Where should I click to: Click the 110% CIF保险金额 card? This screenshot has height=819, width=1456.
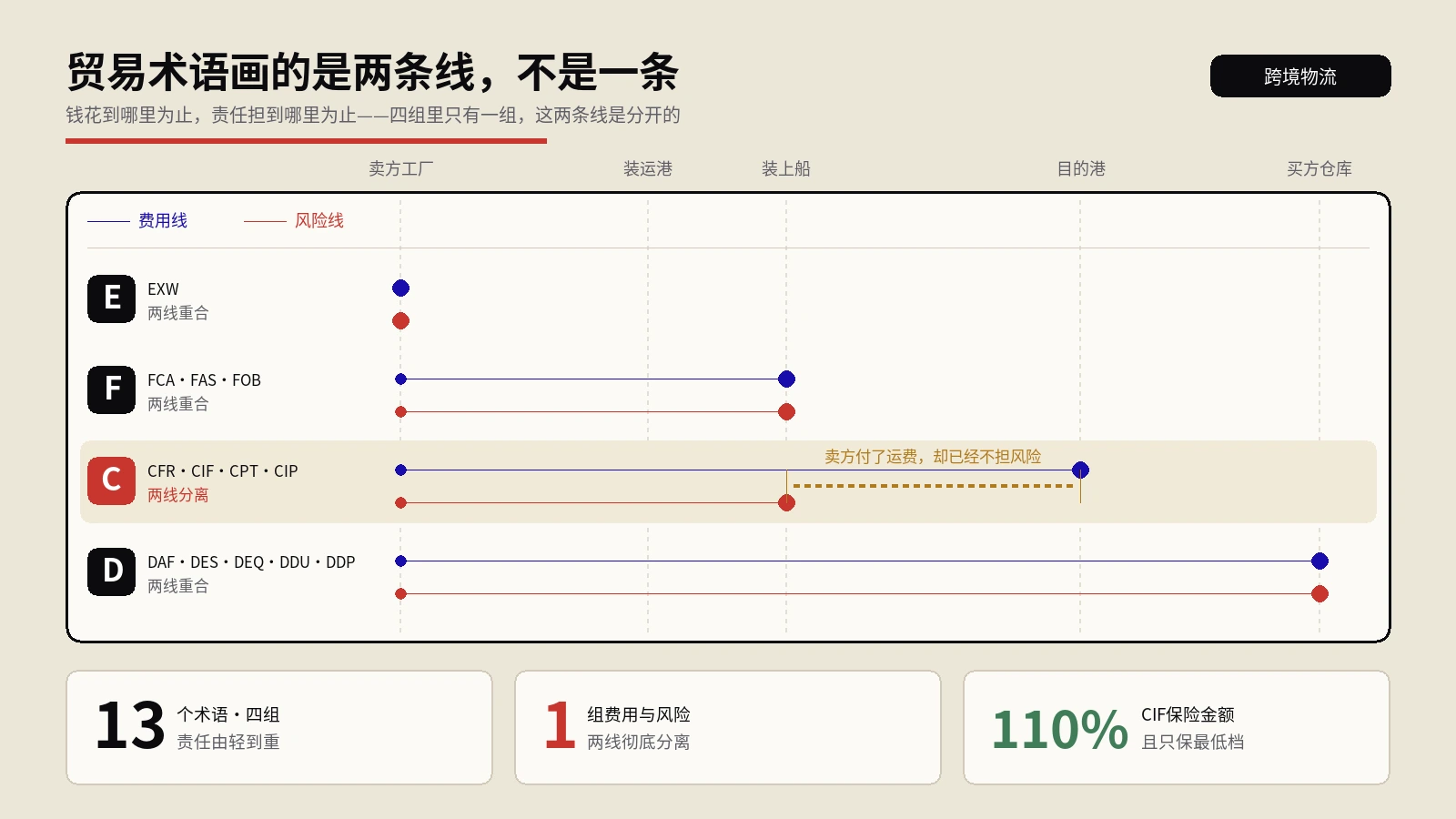1177,728
